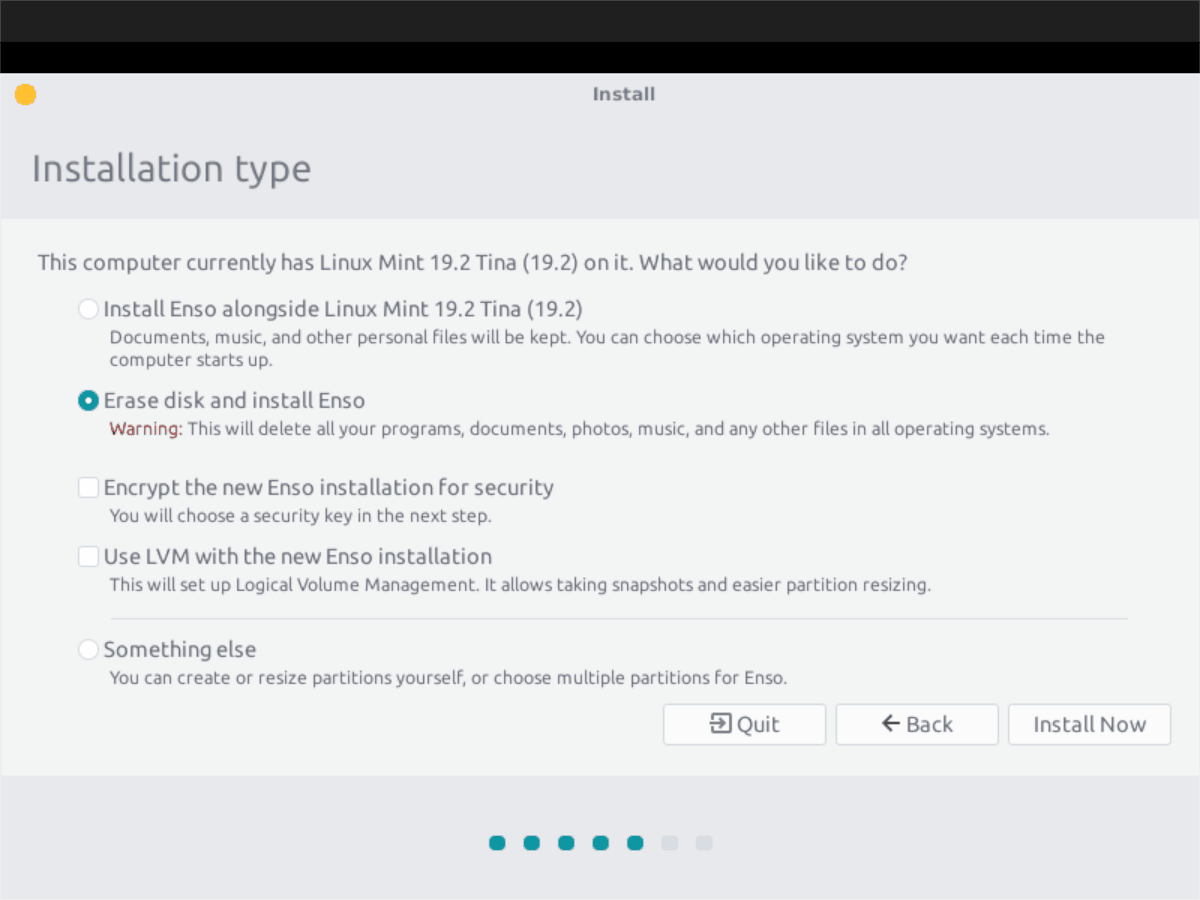Check Use LVM with the new Enso installation
Screen dimensions: 1200x900
[x=88, y=556]
